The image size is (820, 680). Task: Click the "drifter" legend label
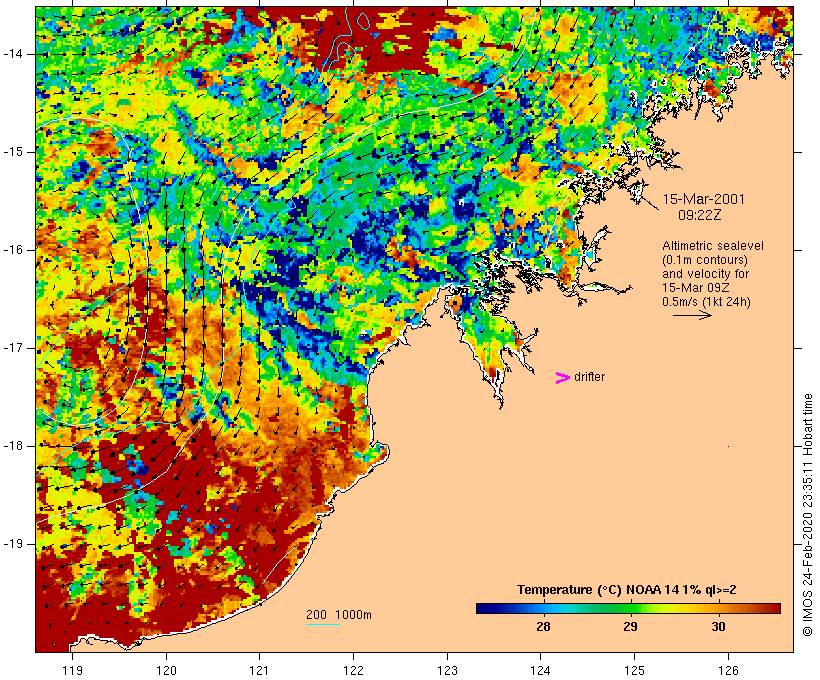tap(589, 377)
